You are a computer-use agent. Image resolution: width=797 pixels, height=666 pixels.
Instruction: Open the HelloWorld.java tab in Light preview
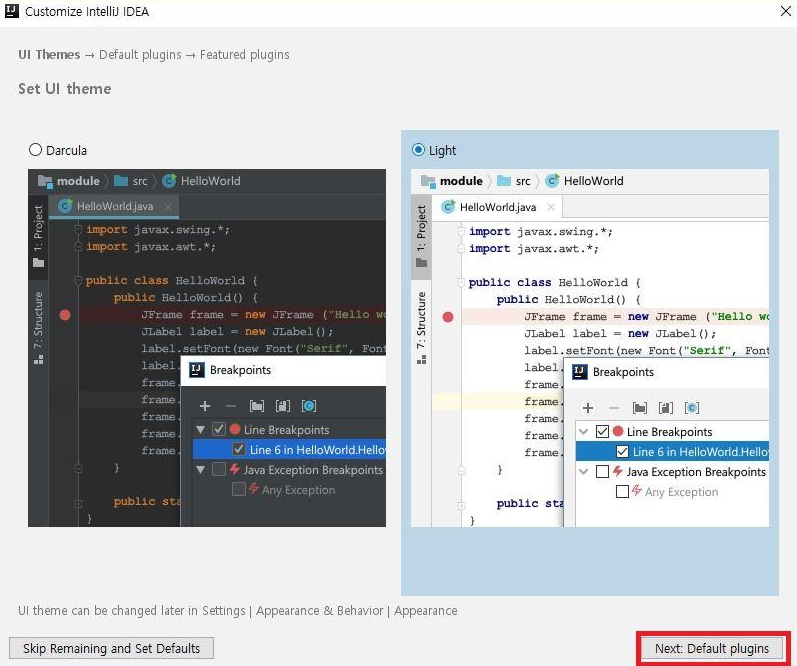coord(498,207)
